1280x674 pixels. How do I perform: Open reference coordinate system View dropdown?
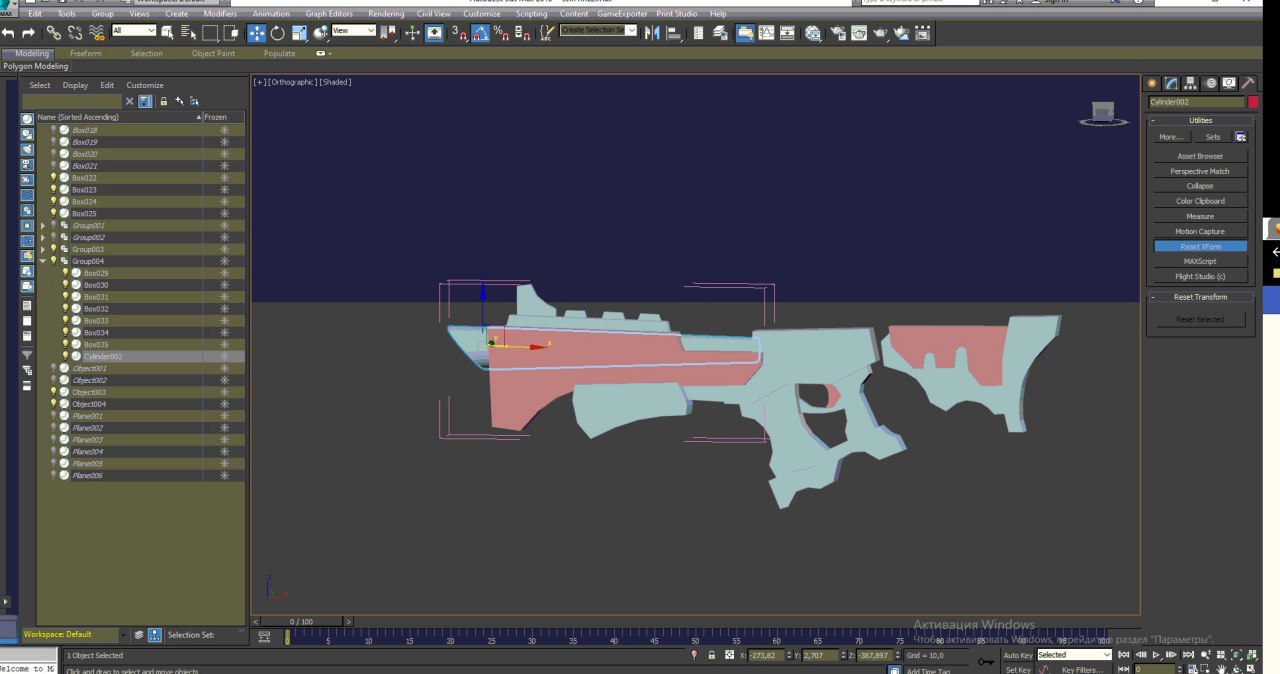tap(354, 31)
